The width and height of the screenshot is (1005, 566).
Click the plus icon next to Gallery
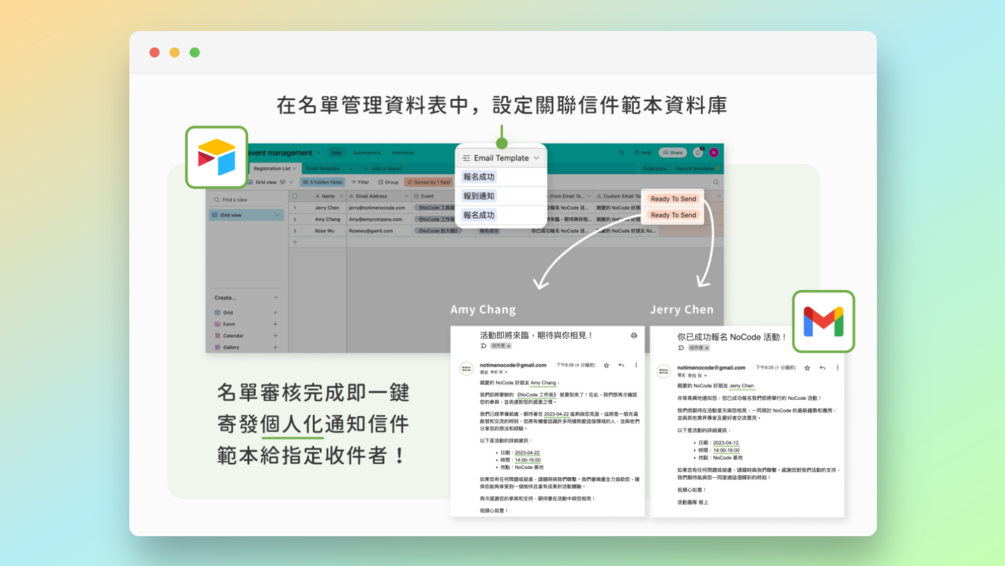276,347
